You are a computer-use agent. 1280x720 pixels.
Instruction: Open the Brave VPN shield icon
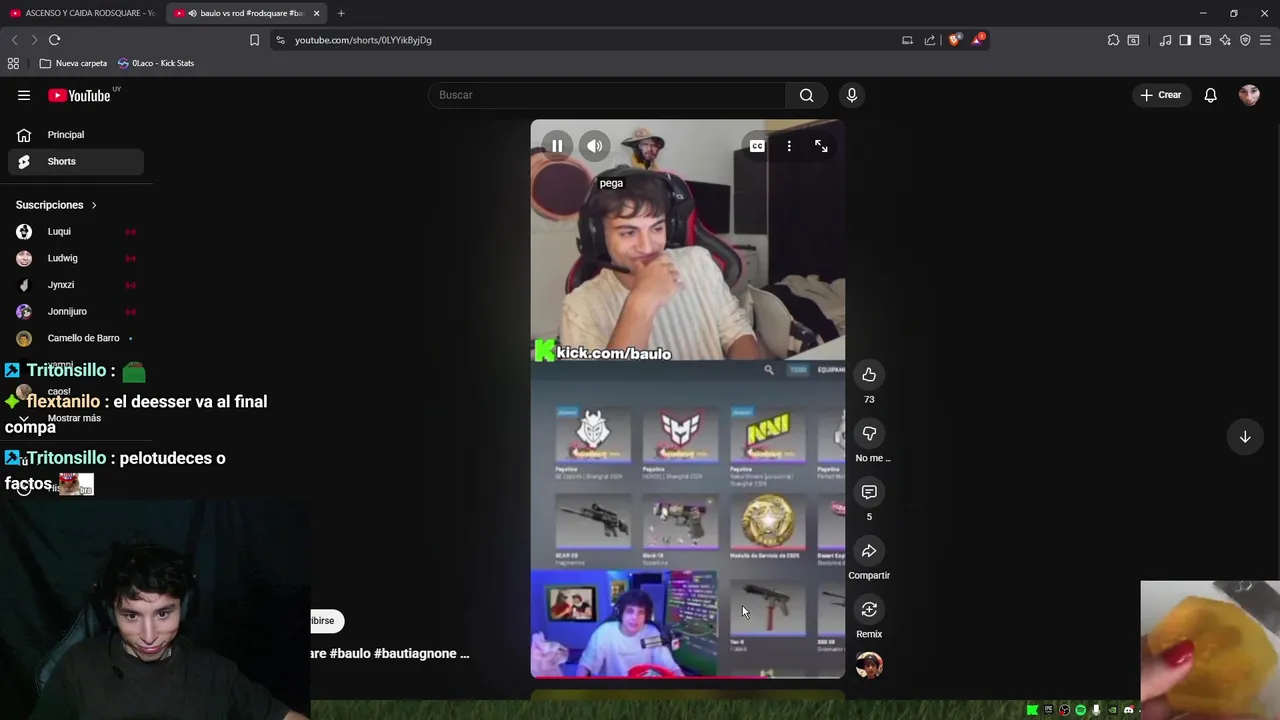click(1245, 40)
